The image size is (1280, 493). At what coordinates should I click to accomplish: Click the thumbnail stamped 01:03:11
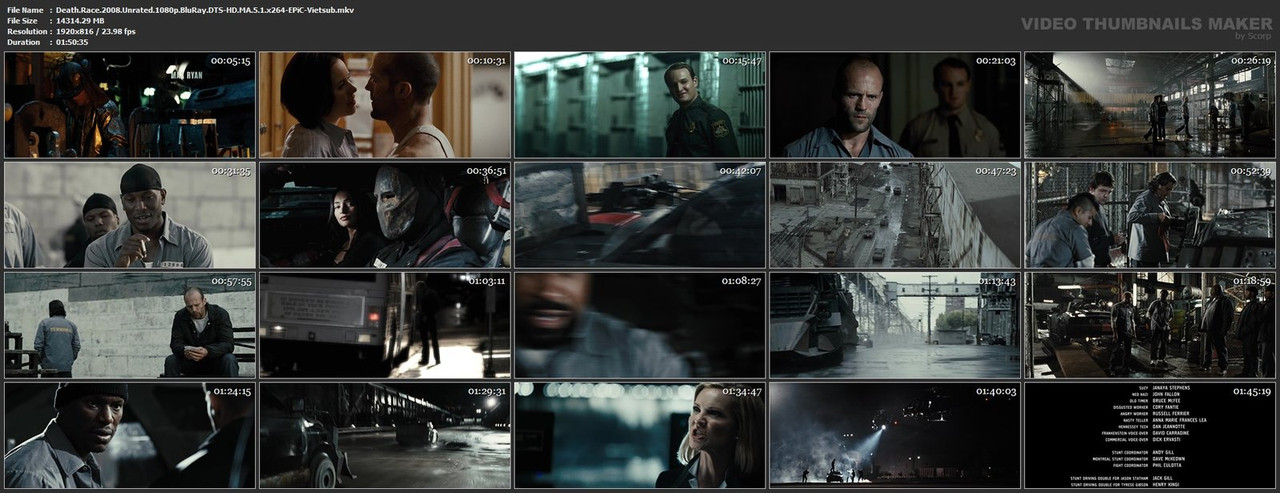coord(385,325)
